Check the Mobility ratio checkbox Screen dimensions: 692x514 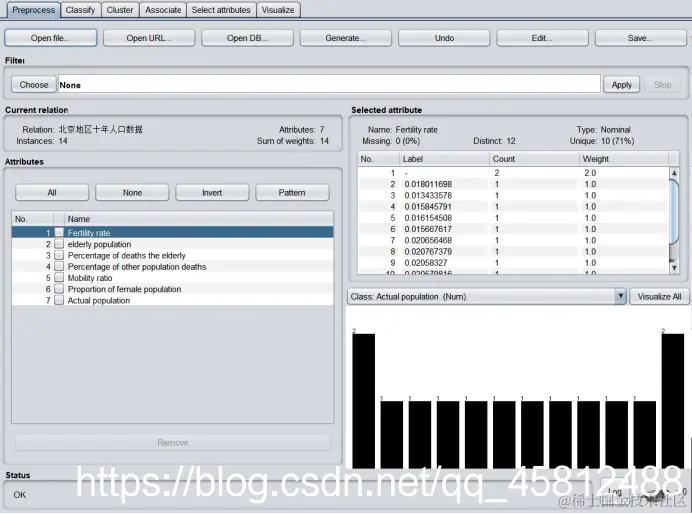59,278
